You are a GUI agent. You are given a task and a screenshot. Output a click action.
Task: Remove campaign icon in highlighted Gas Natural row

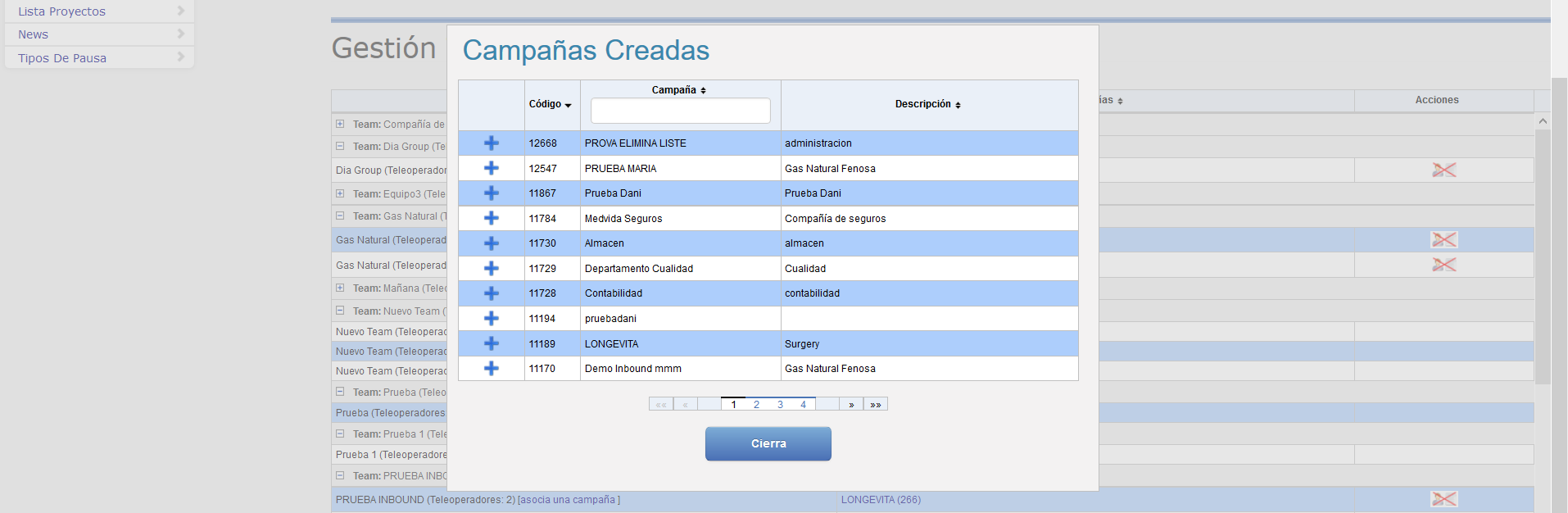point(1443,239)
